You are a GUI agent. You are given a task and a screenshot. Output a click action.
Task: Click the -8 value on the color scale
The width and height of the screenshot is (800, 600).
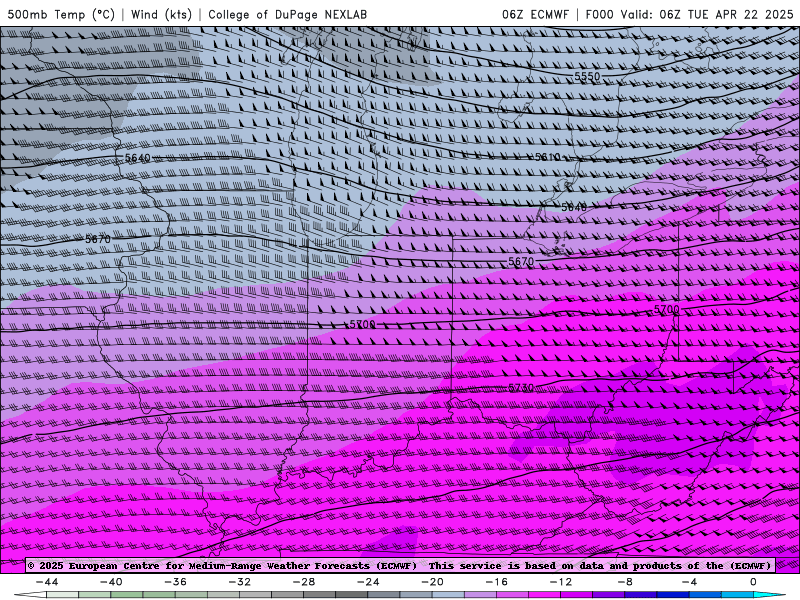[x=625, y=582]
